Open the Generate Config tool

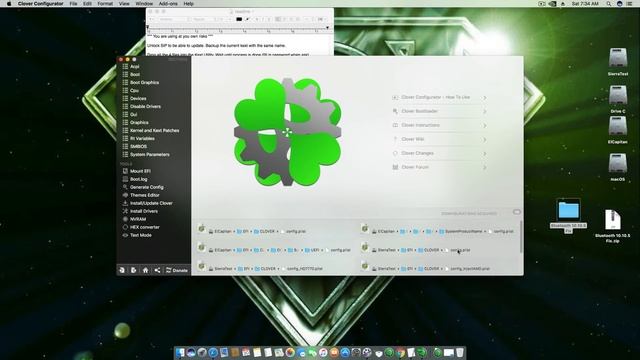pos(147,187)
